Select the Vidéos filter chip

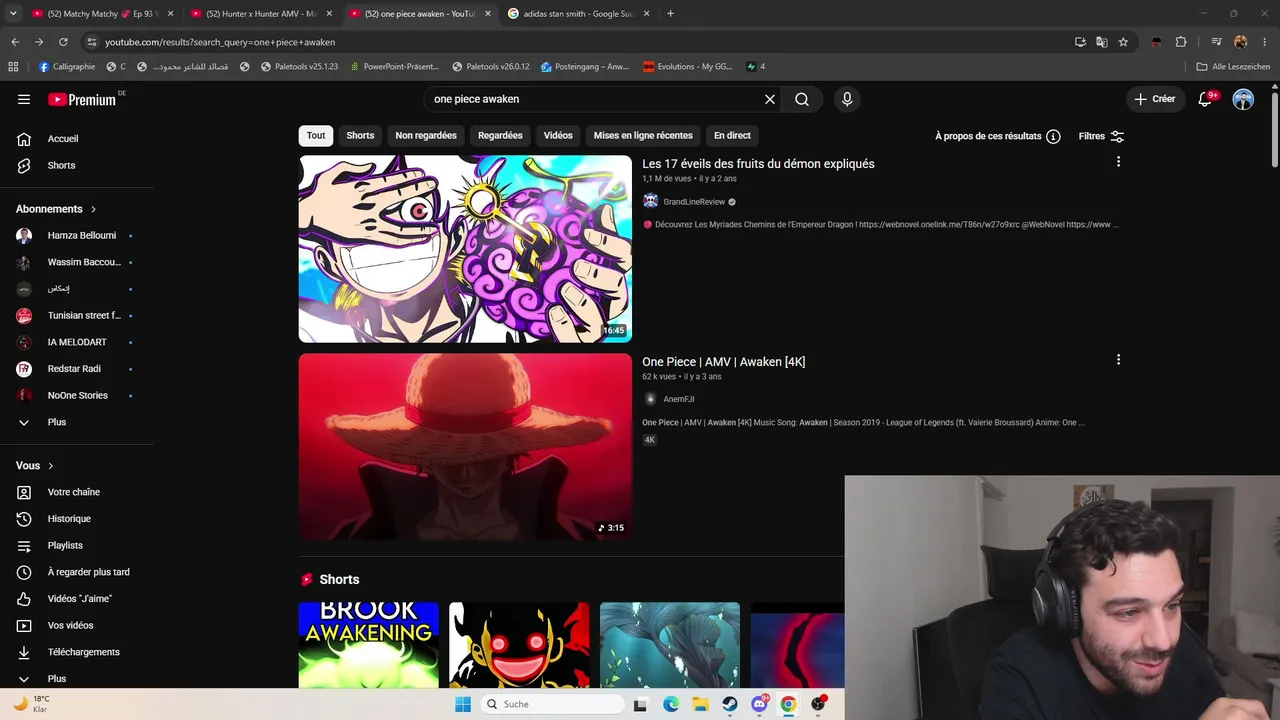[558, 136]
